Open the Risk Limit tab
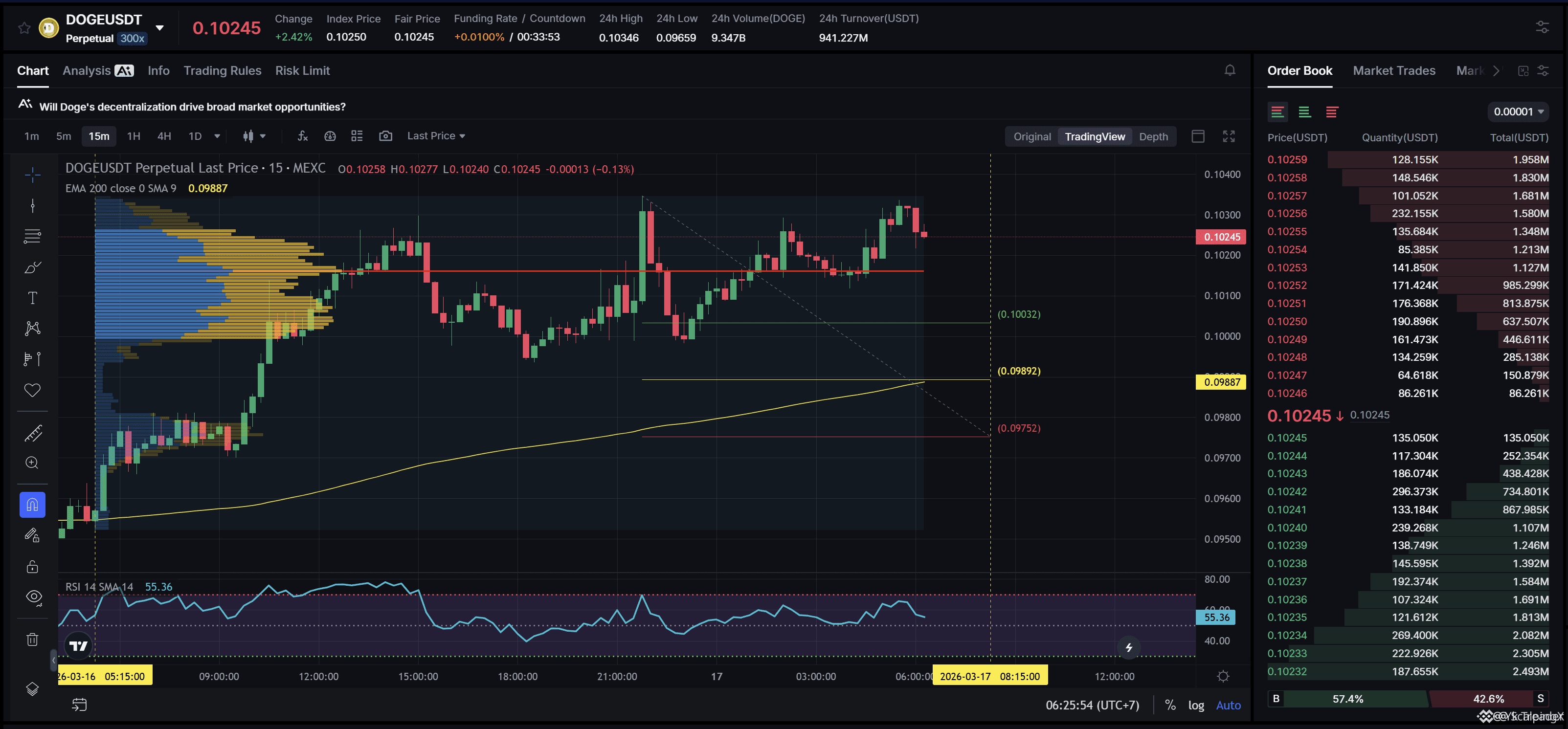Screen dimensions: 1568x729 click(303, 70)
